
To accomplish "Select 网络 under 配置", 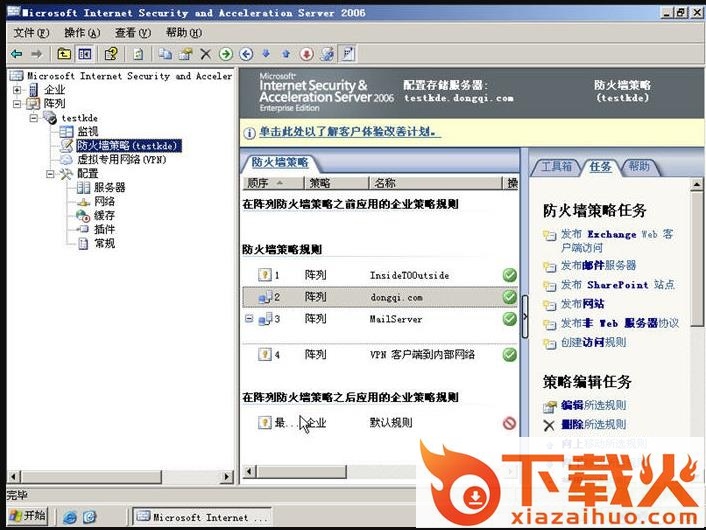I will tap(104, 201).
